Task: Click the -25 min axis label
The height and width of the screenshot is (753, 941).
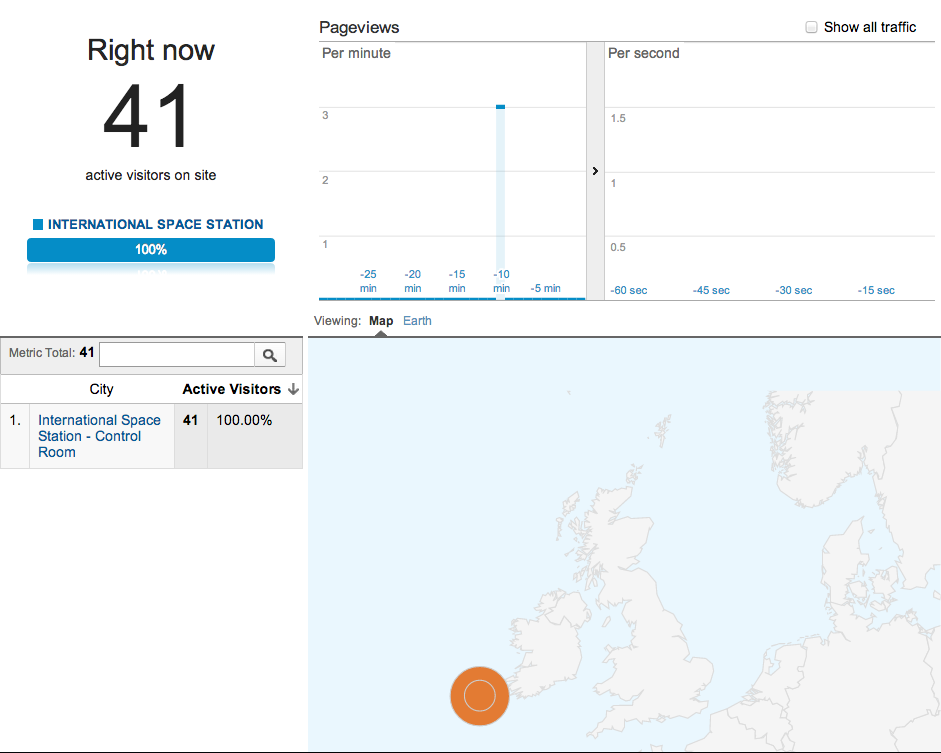Action: pyautogui.click(x=368, y=281)
